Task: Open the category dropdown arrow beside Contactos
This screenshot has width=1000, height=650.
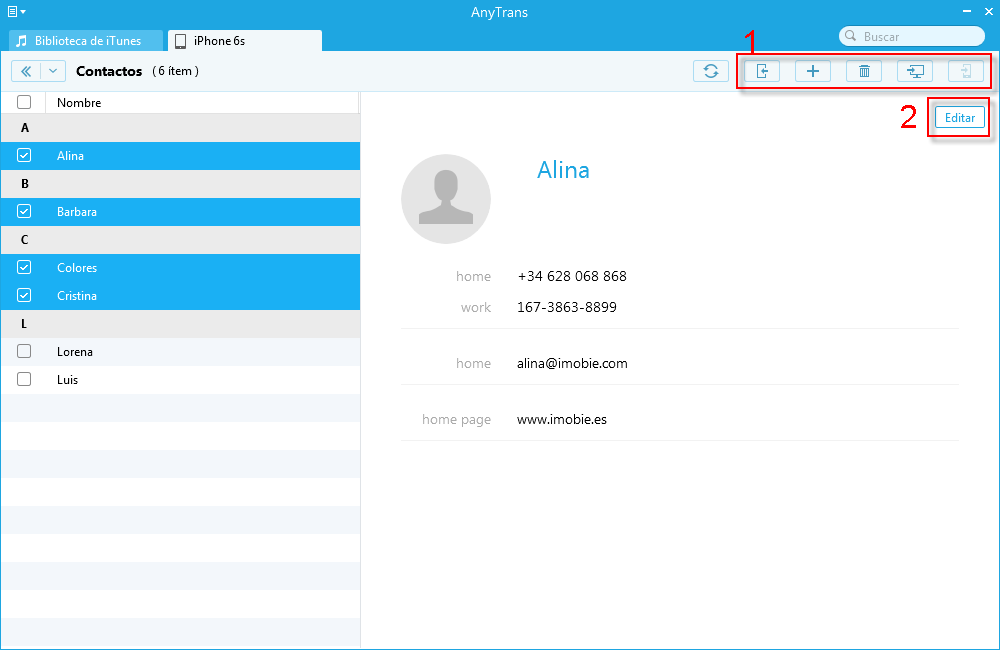Action: [53, 71]
